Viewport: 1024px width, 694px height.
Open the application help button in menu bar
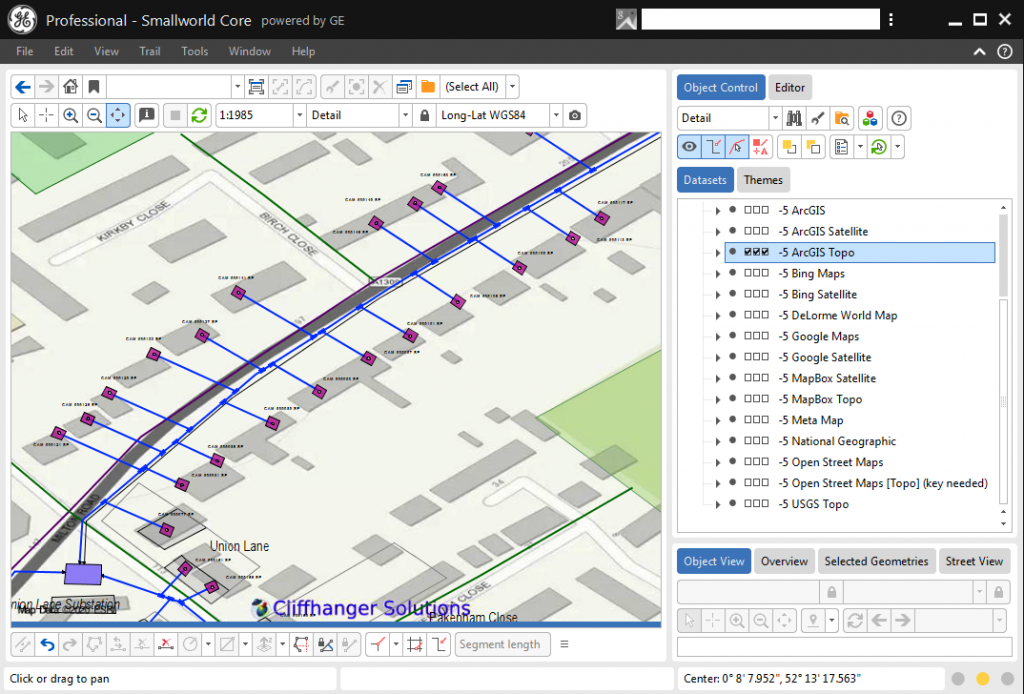tap(1005, 52)
